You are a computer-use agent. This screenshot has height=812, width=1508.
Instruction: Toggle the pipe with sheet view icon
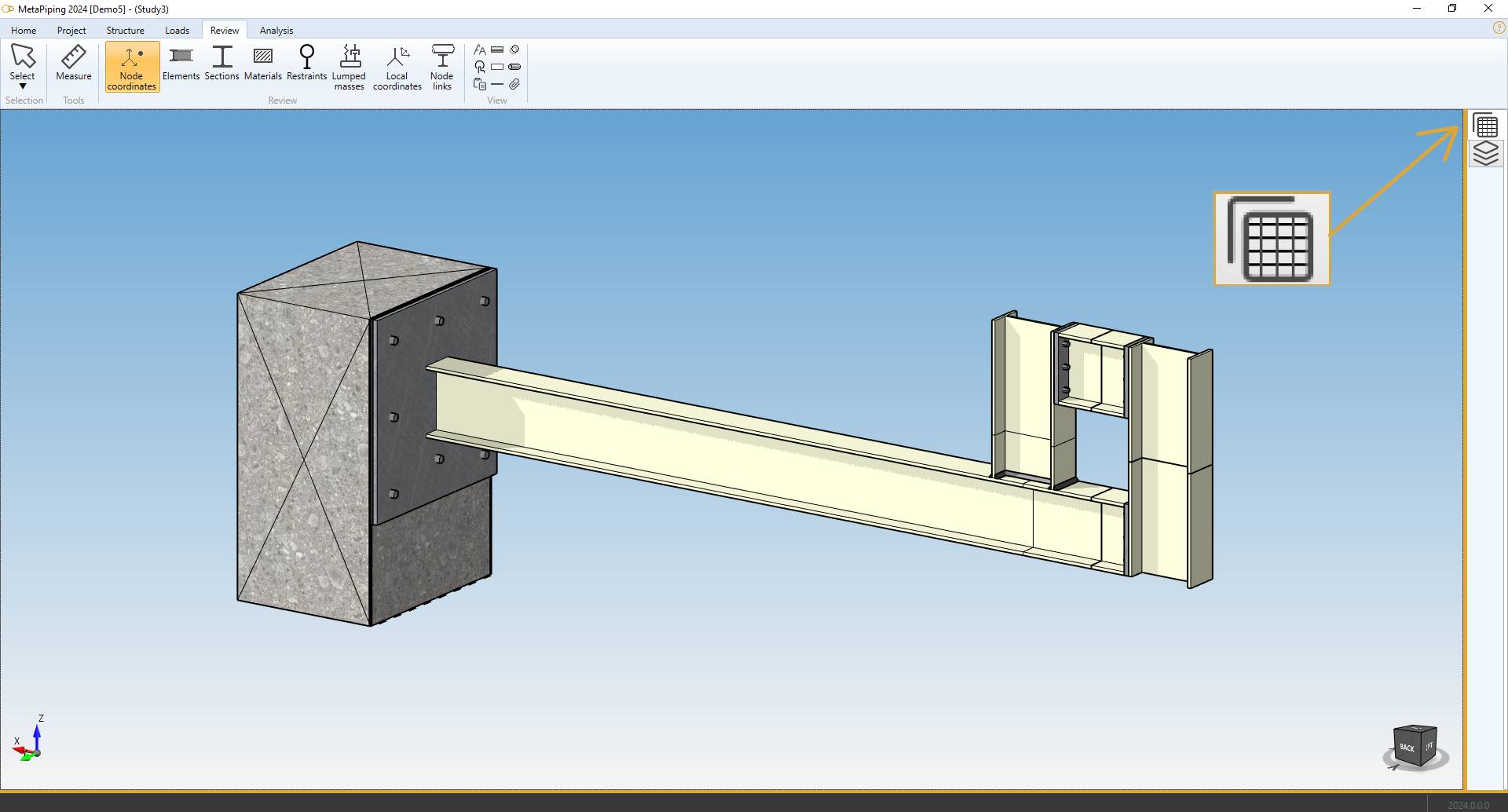[x=480, y=84]
